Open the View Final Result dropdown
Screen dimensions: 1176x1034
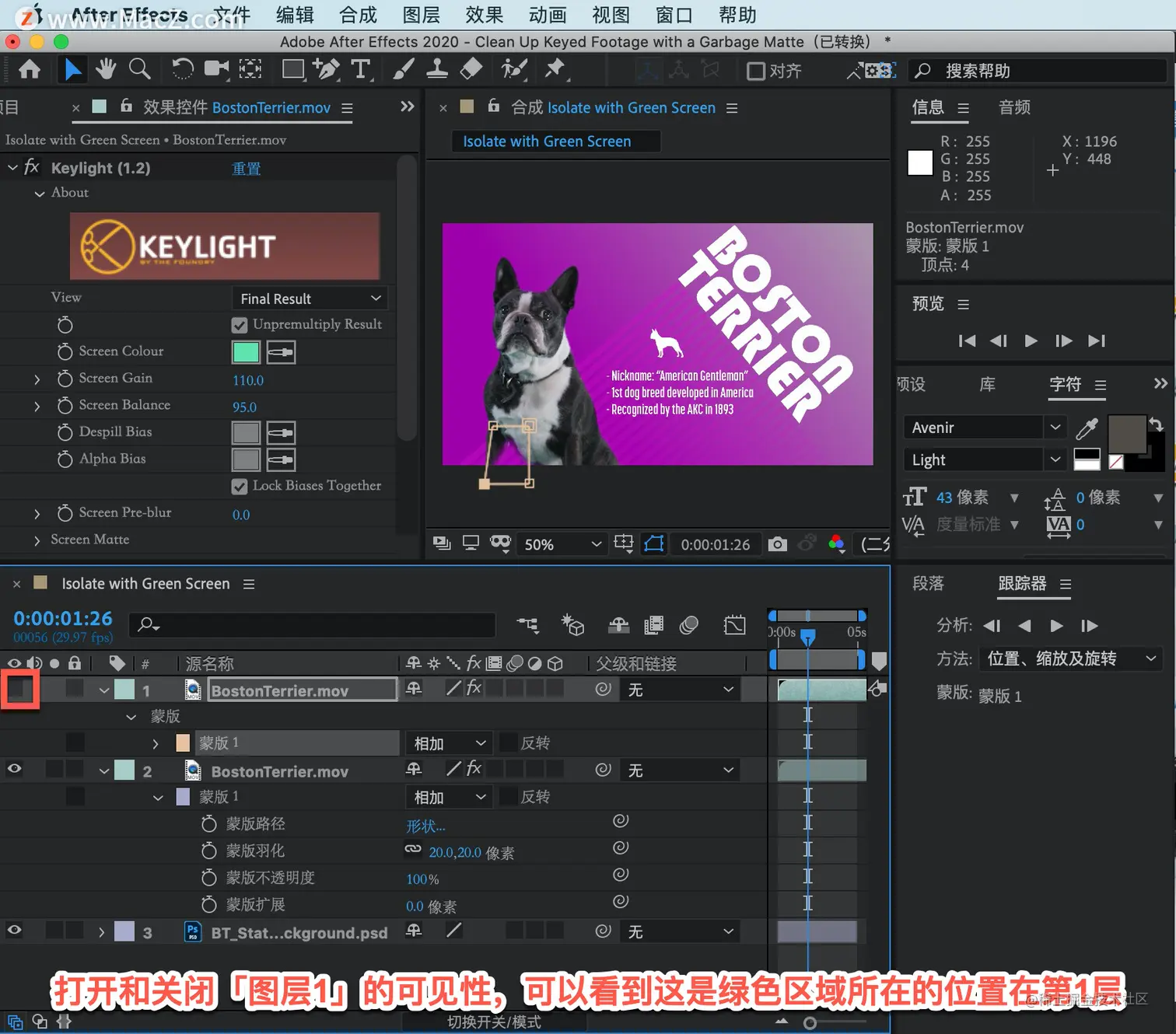click(310, 299)
